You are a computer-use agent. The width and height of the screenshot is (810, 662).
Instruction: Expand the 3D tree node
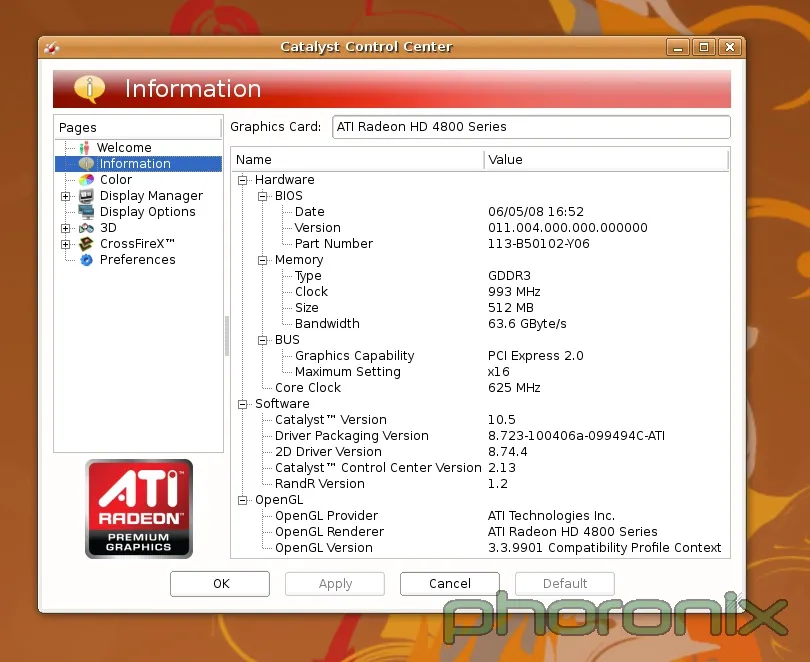66,228
